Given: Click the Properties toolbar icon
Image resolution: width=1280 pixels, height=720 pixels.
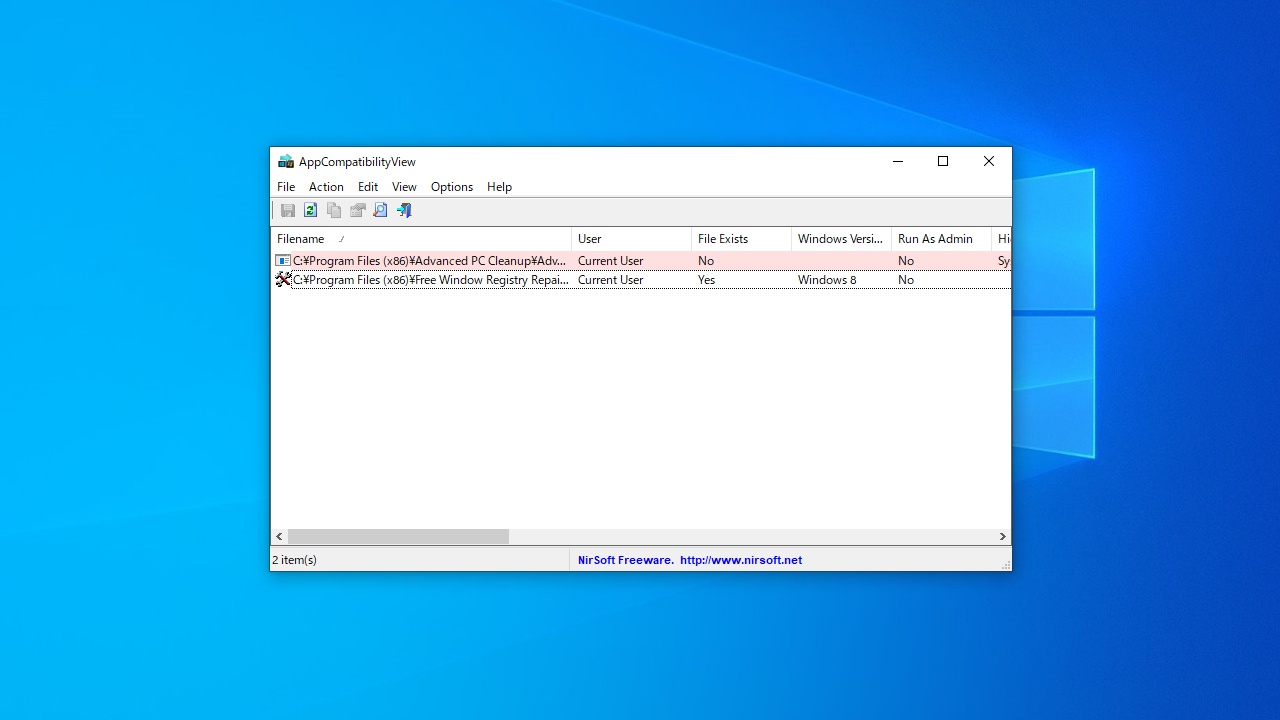Looking at the screenshot, I should click(357, 210).
